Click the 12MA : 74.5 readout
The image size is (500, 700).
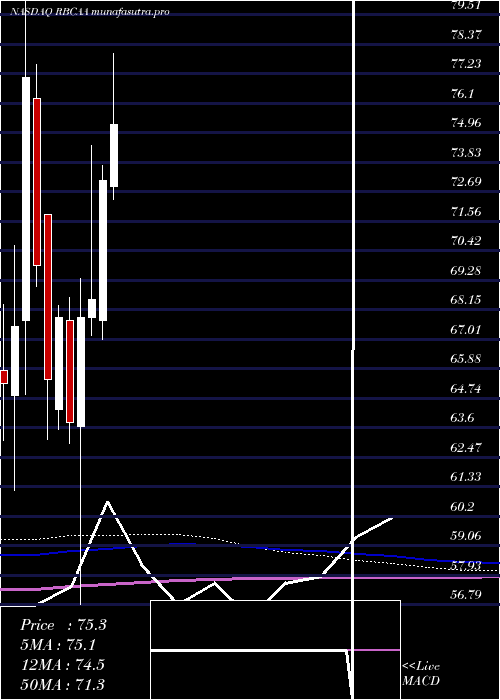tap(62, 665)
